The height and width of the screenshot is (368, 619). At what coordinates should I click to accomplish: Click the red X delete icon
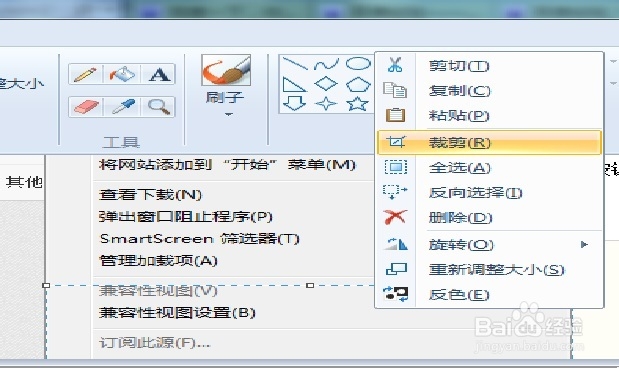coord(395,217)
